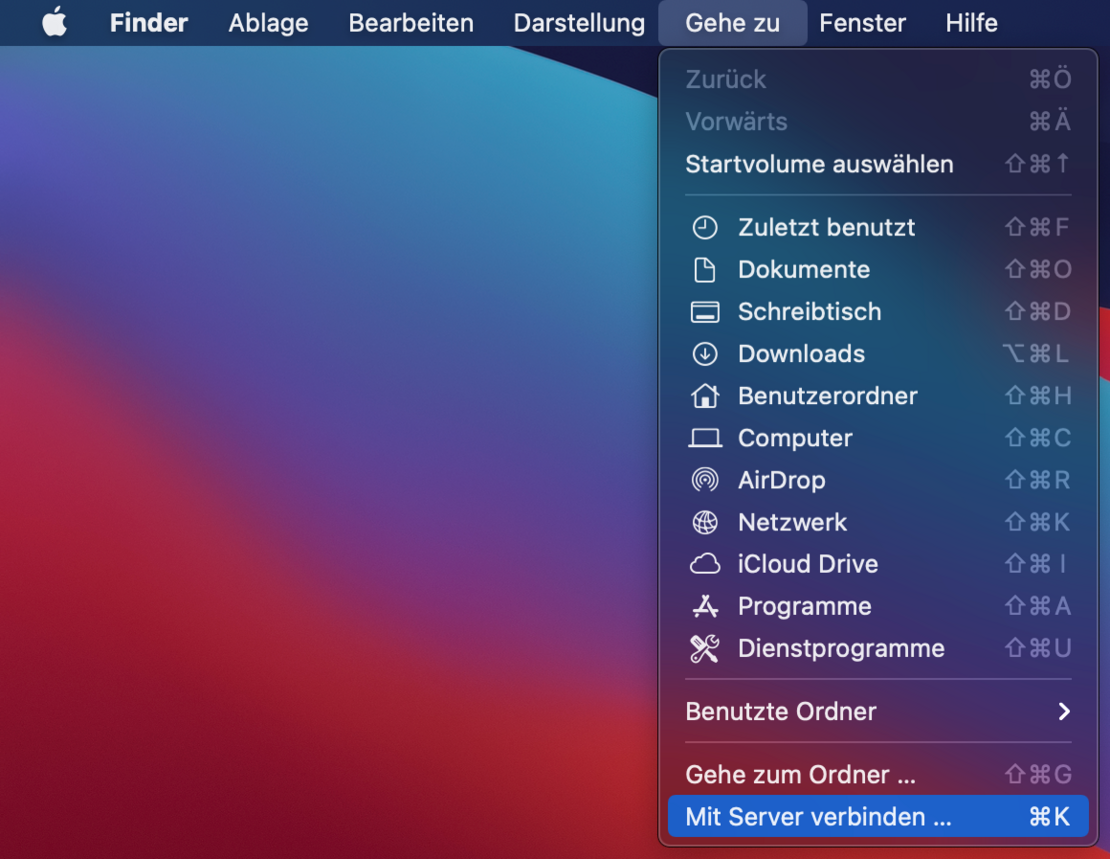Open the Apple menu
Image resolution: width=1110 pixels, height=859 pixels.
pos(55,22)
